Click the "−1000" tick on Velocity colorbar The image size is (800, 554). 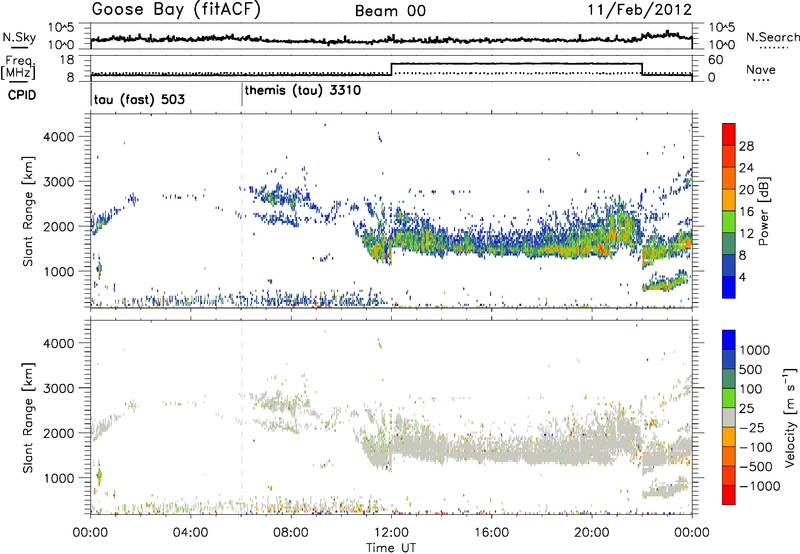click(x=760, y=486)
